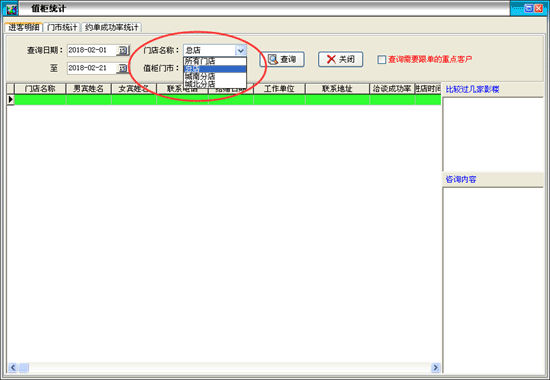Select 所有门店 in the dropdown list
Viewport: 550px width, 380px height.
215,61
